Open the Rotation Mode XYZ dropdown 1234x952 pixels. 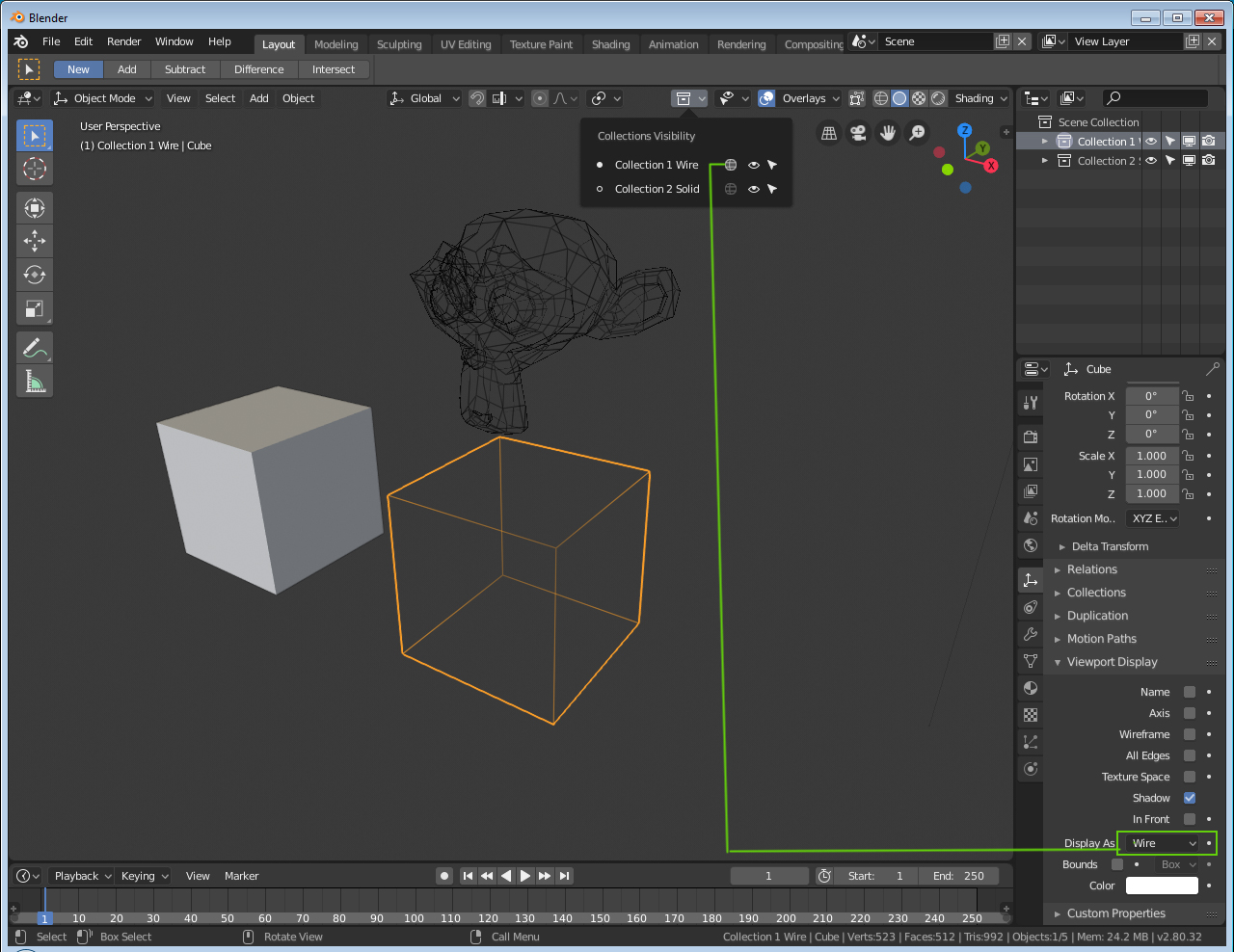click(1153, 518)
